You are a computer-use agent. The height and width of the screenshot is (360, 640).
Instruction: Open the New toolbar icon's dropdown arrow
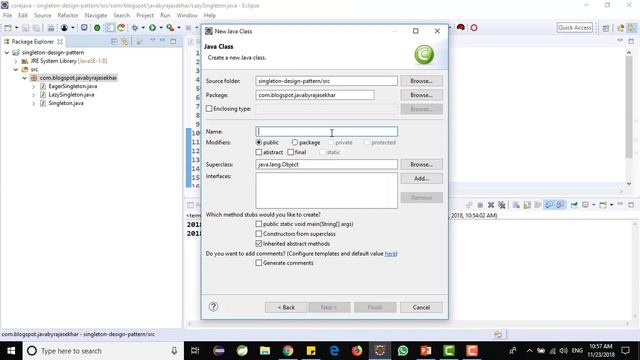(16, 28)
